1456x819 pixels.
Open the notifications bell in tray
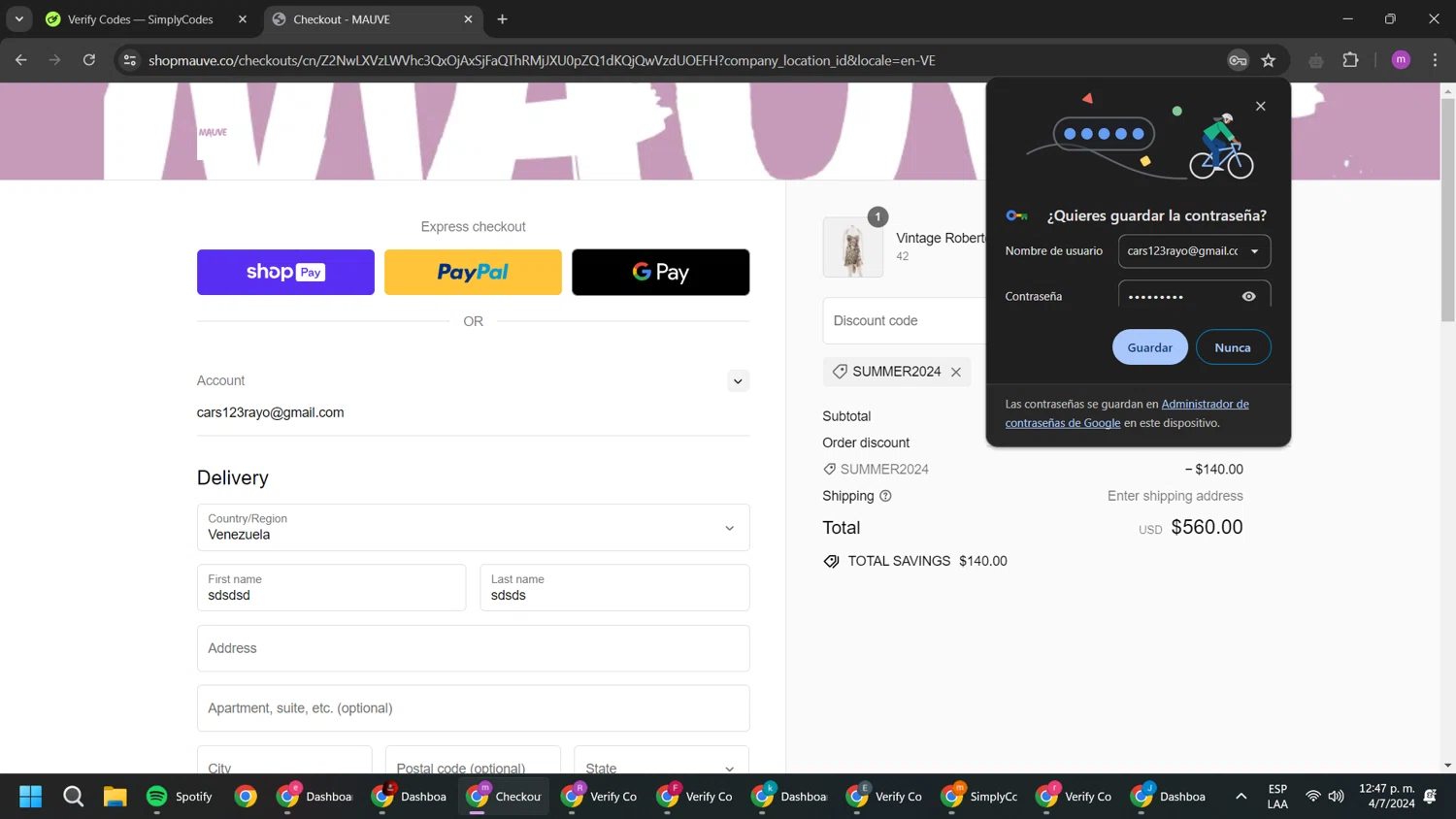(1431, 797)
